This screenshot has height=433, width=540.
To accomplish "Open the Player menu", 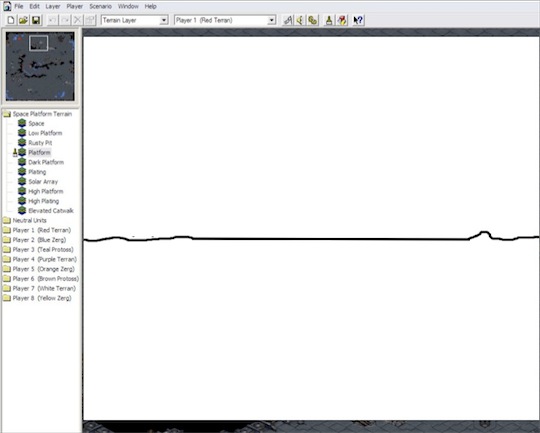I will pyautogui.click(x=74, y=6).
